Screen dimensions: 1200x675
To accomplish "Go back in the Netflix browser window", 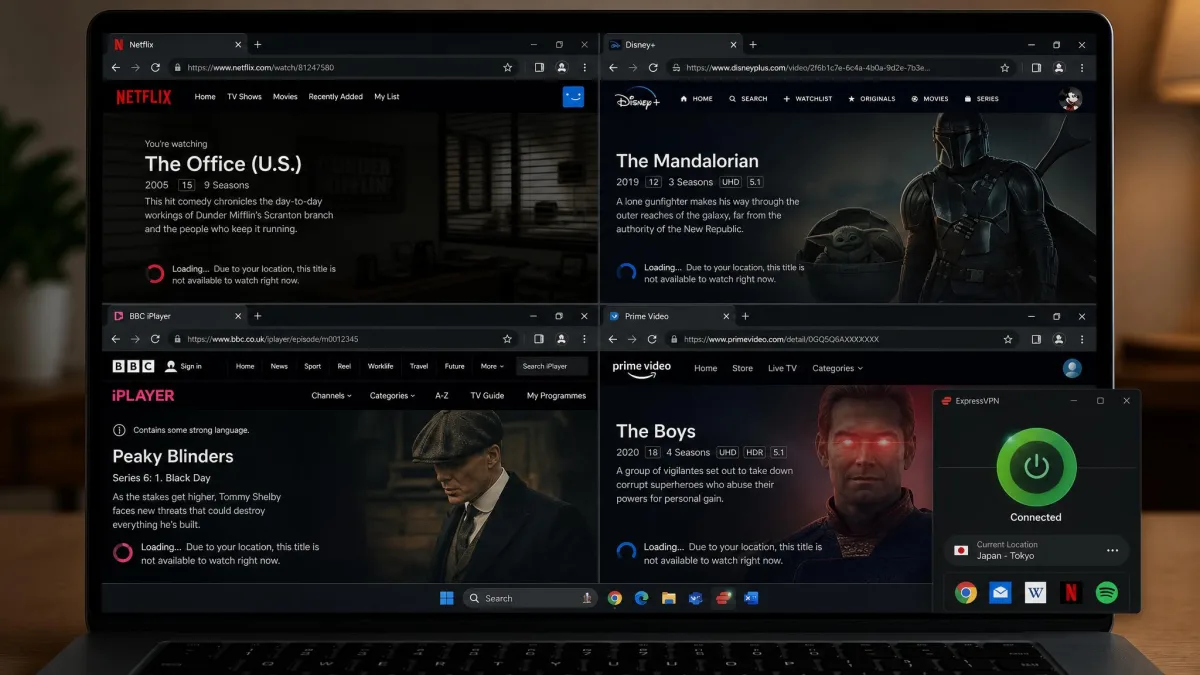I will (x=116, y=68).
